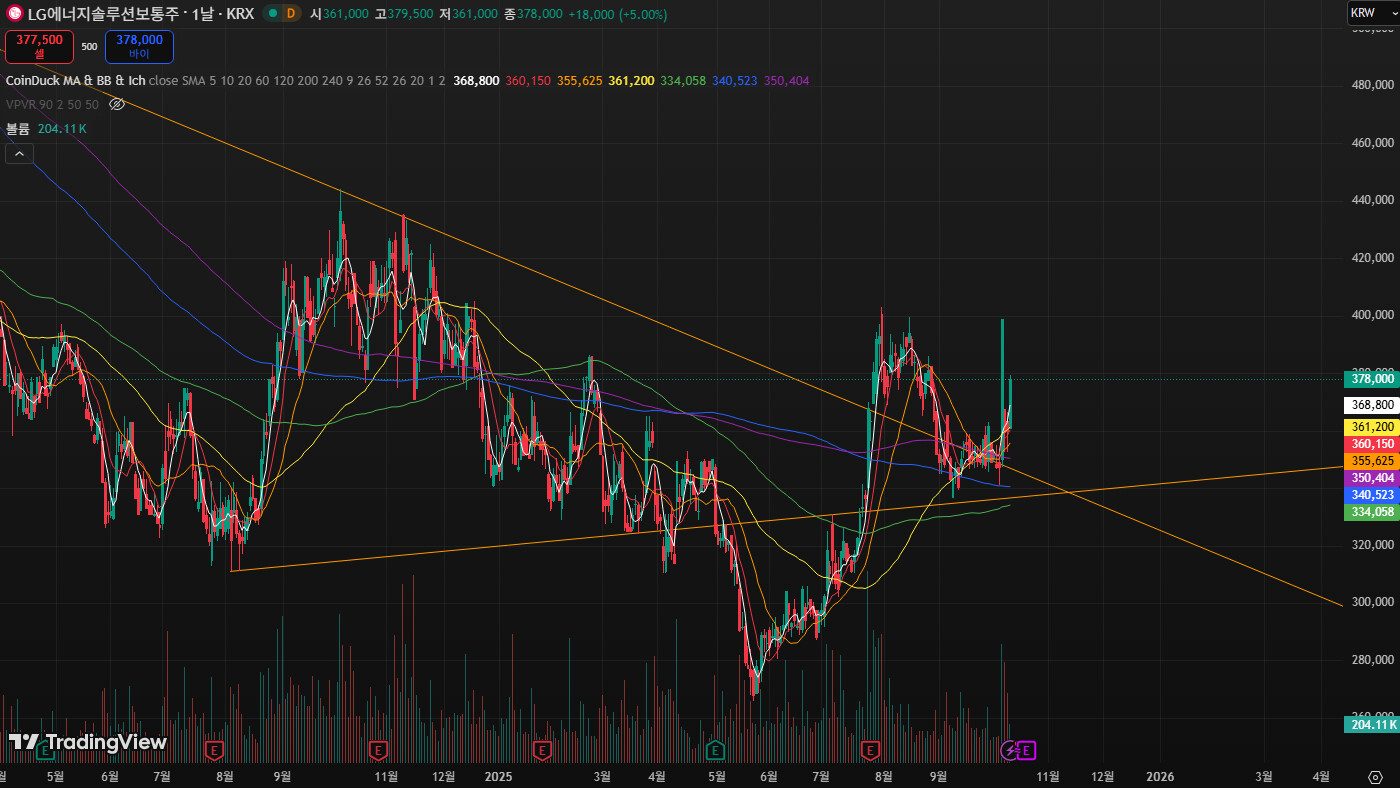Open chart settings gear on time axis

(1375, 777)
